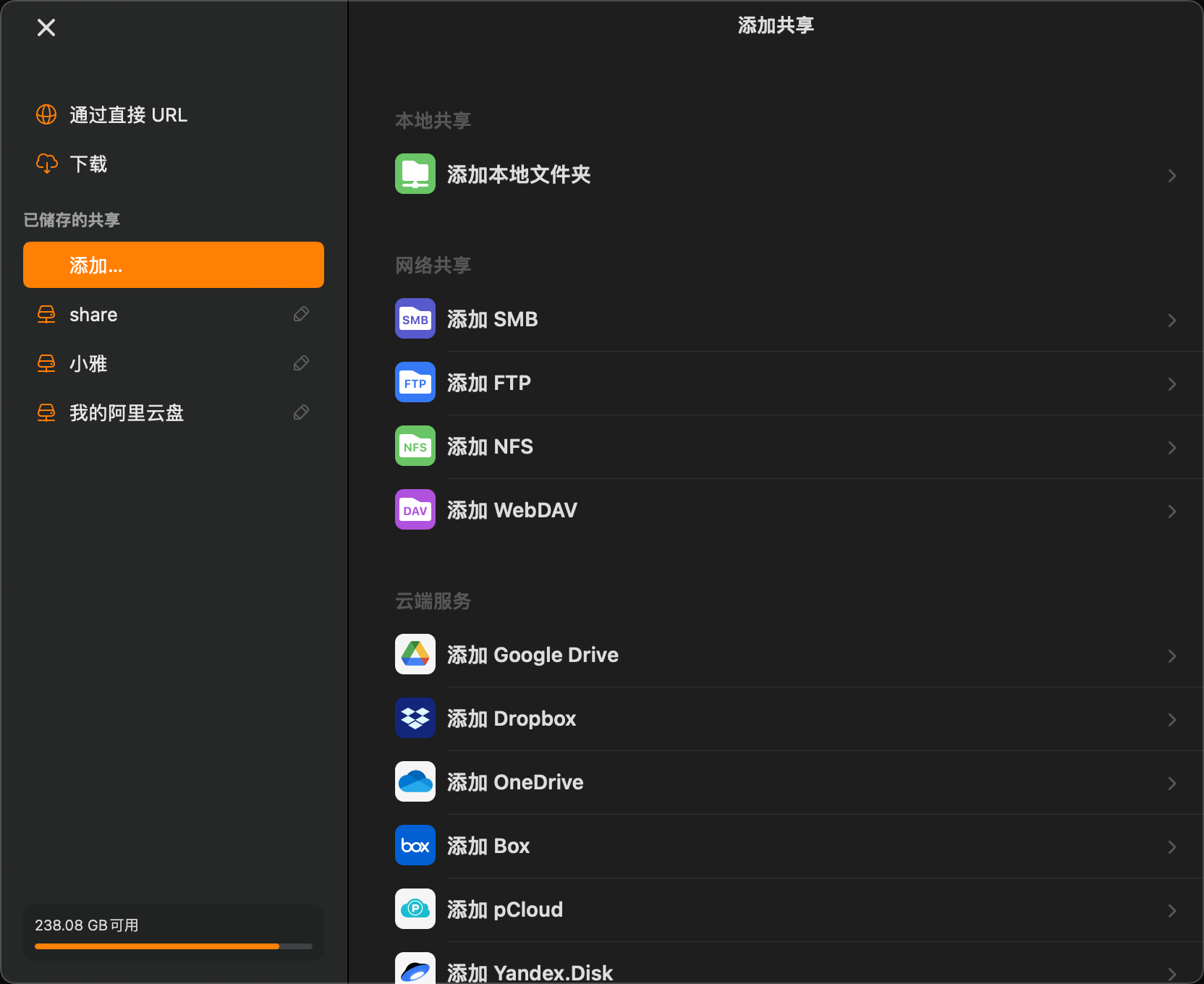The image size is (1204, 984).
Task: Click the Box icon
Action: point(415,845)
